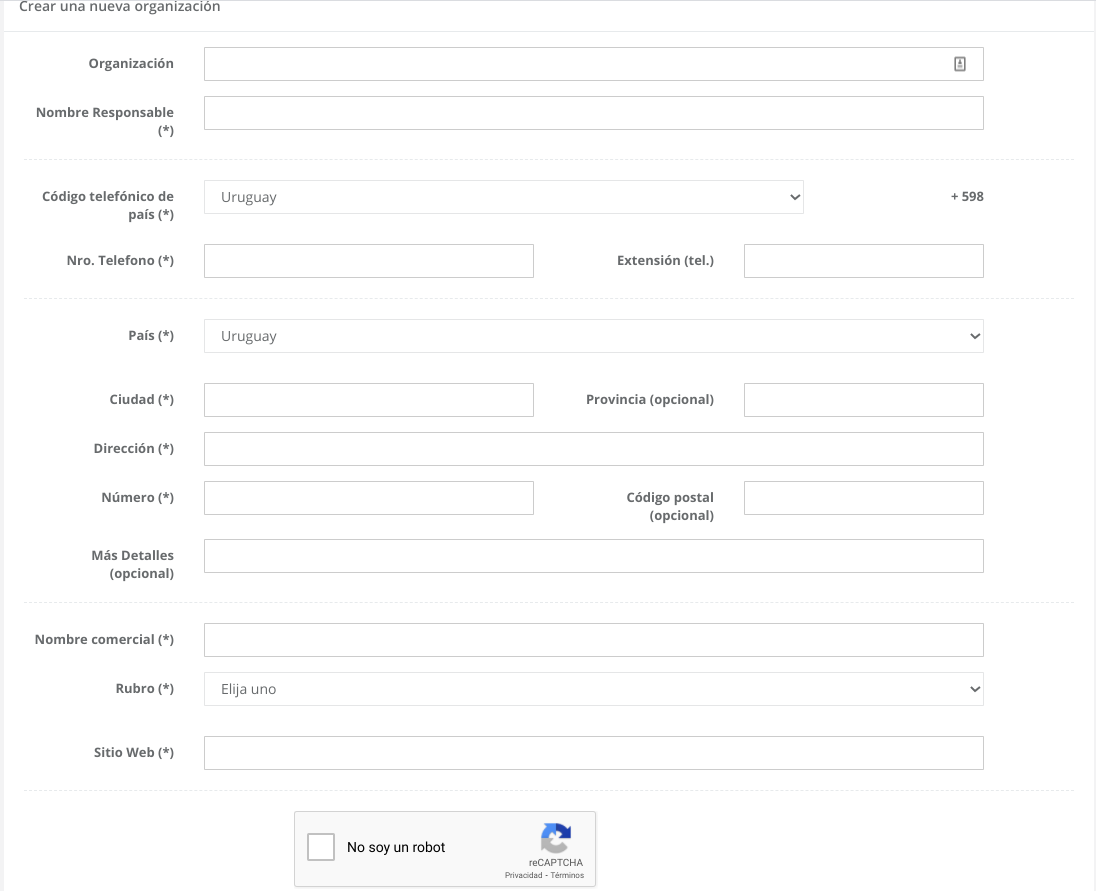
Task: Select the Nombre comercial text field
Action: click(593, 640)
